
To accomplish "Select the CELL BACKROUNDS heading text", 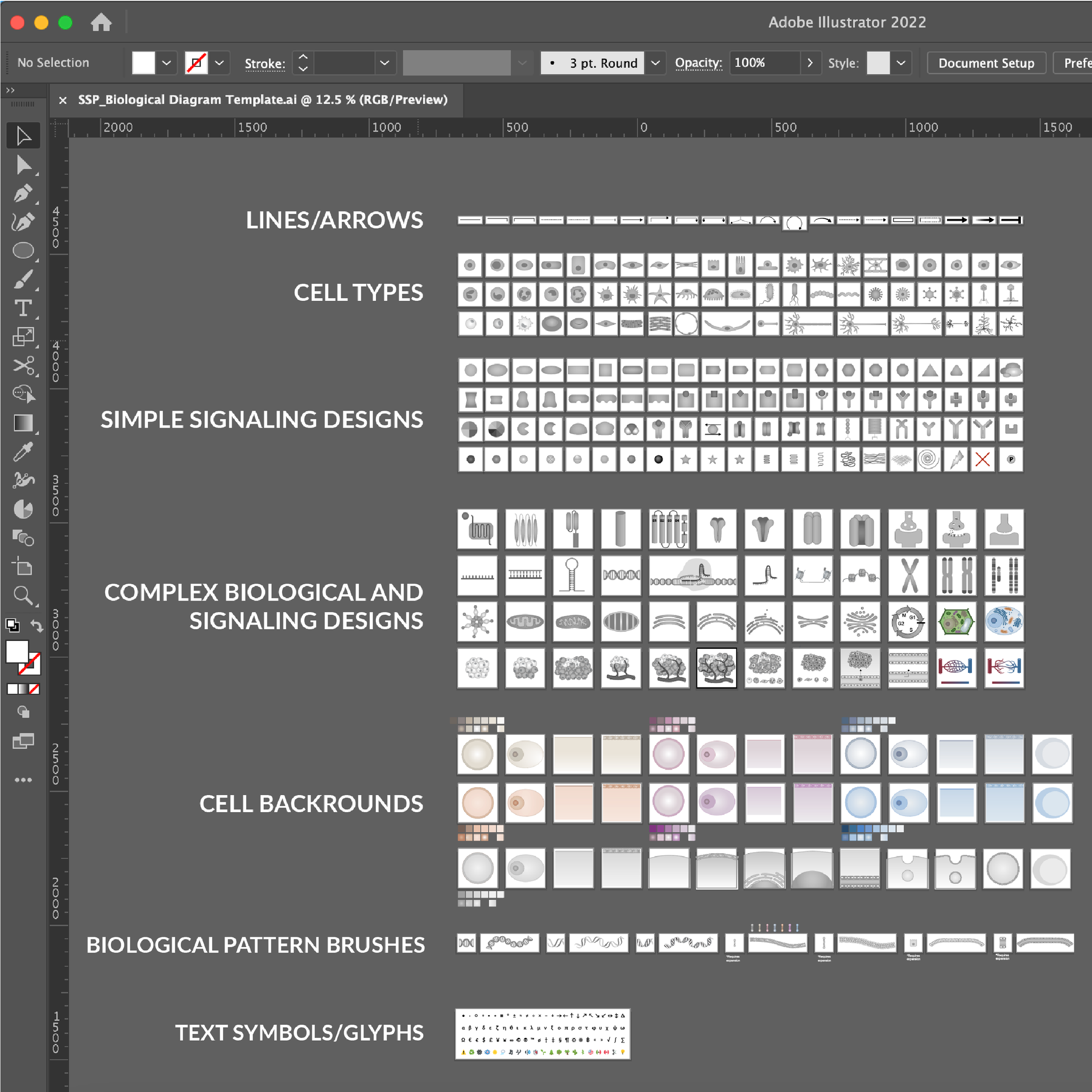I will [x=311, y=804].
